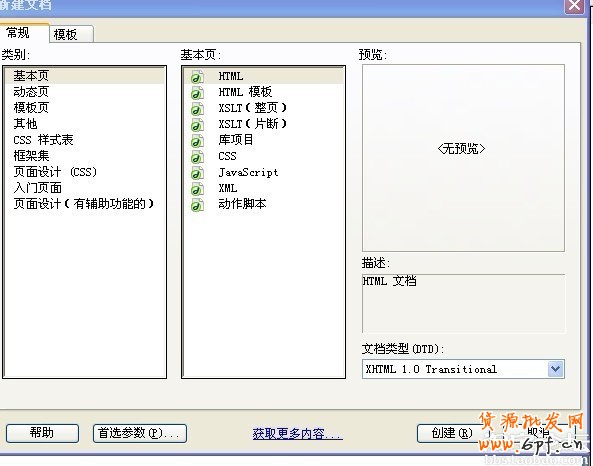Screen dimensions: 593x466
Task: Click the 库项目 file icon
Action: coord(197,141)
